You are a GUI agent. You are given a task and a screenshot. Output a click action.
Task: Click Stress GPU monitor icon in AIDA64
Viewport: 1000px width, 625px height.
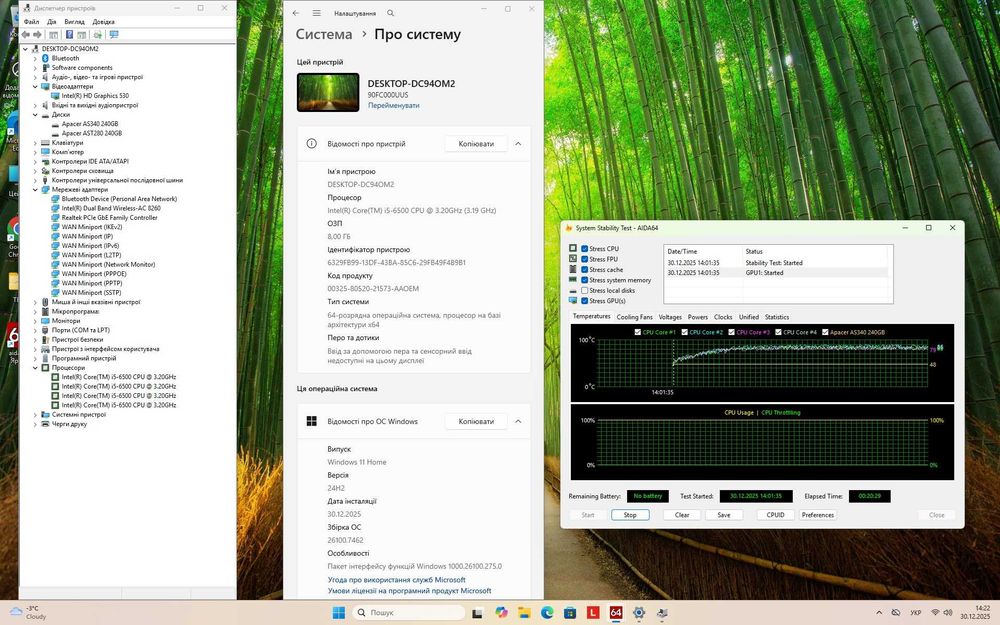point(573,300)
